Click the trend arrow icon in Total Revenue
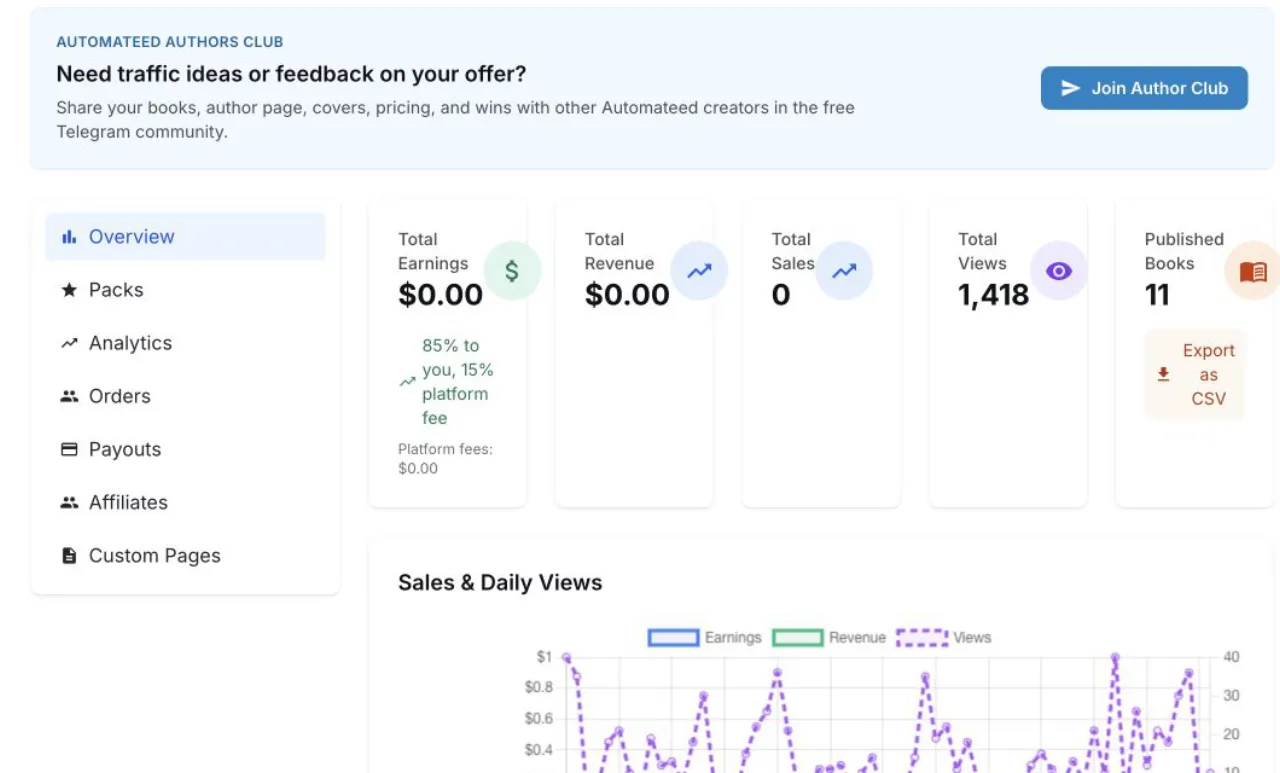The image size is (1280, 773). (x=699, y=271)
